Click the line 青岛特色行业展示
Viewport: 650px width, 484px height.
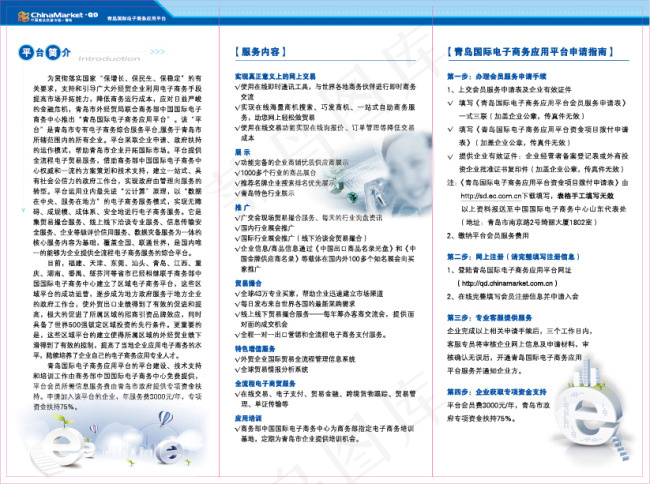pyautogui.click(x=265, y=193)
